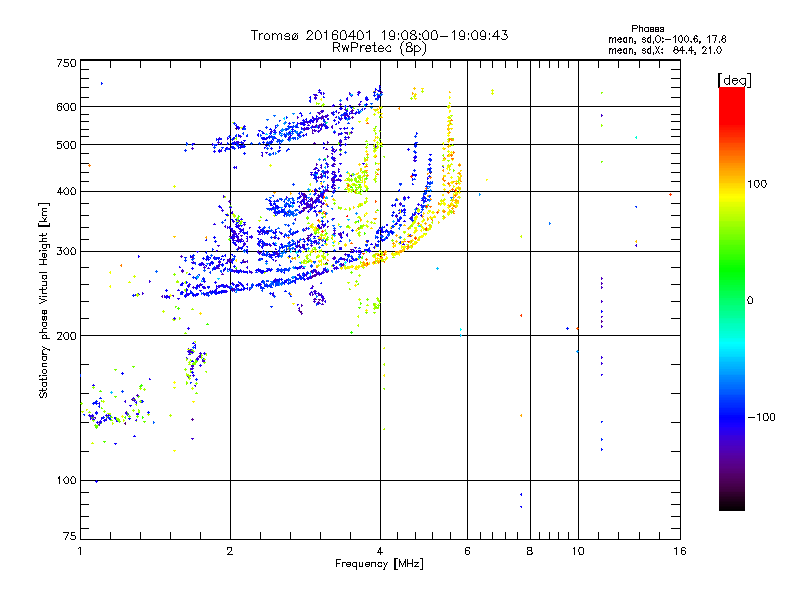Click the plot title 'Tromsø 20160401 19:08:00-19:09:43'

(379, 35)
